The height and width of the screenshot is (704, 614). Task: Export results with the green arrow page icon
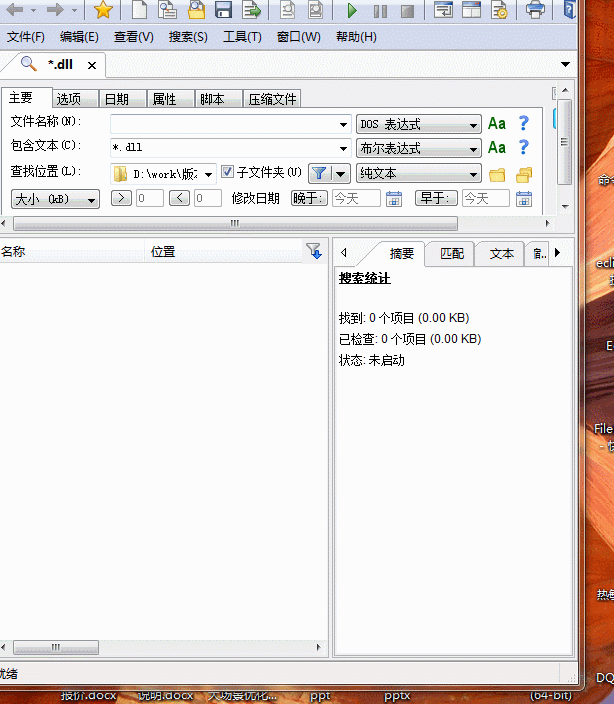coord(251,10)
